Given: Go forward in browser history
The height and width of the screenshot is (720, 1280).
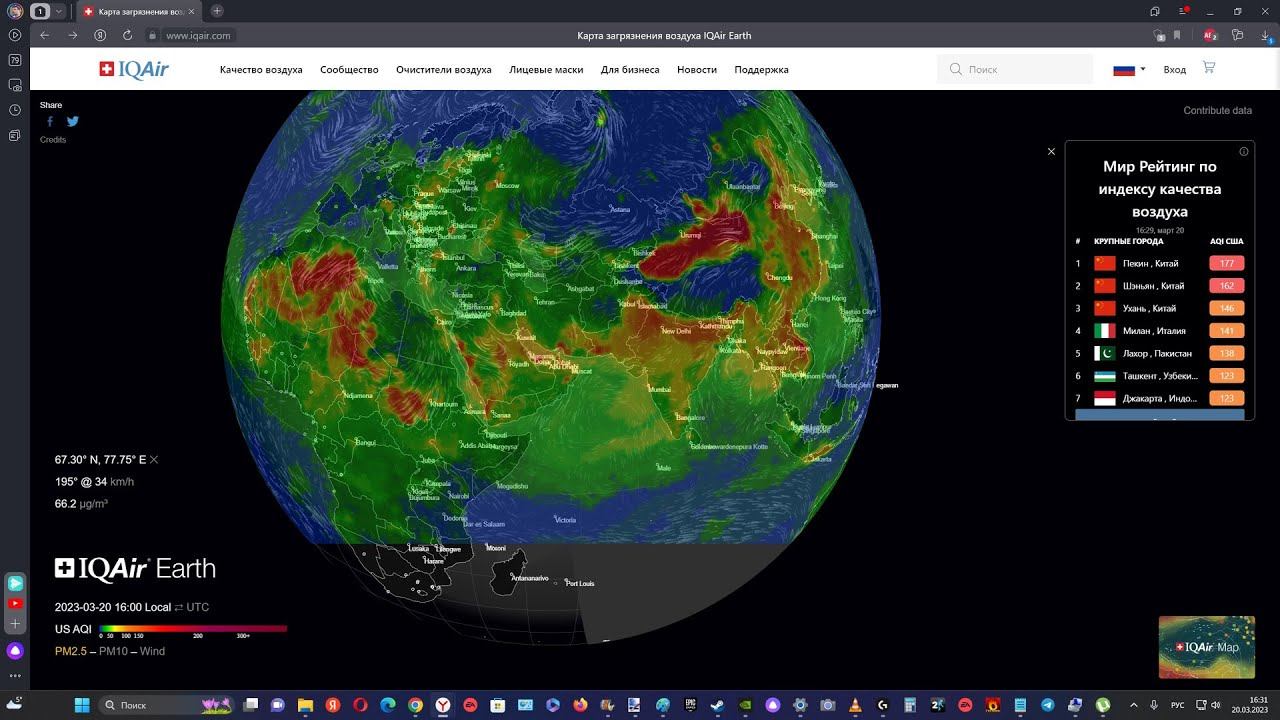Looking at the screenshot, I should tap(72, 35).
